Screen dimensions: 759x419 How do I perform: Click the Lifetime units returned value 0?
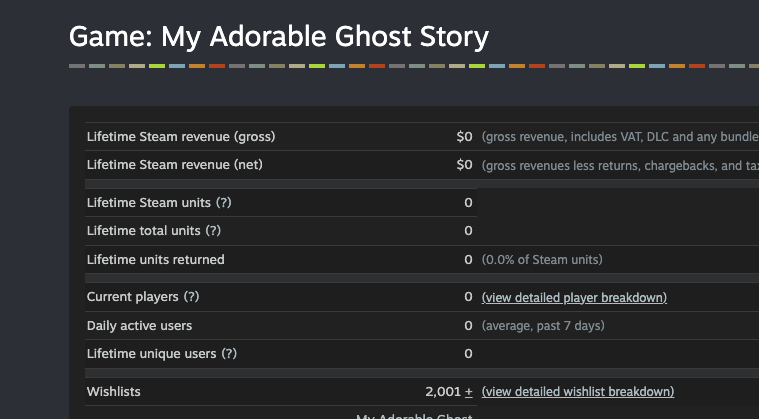pos(468,259)
